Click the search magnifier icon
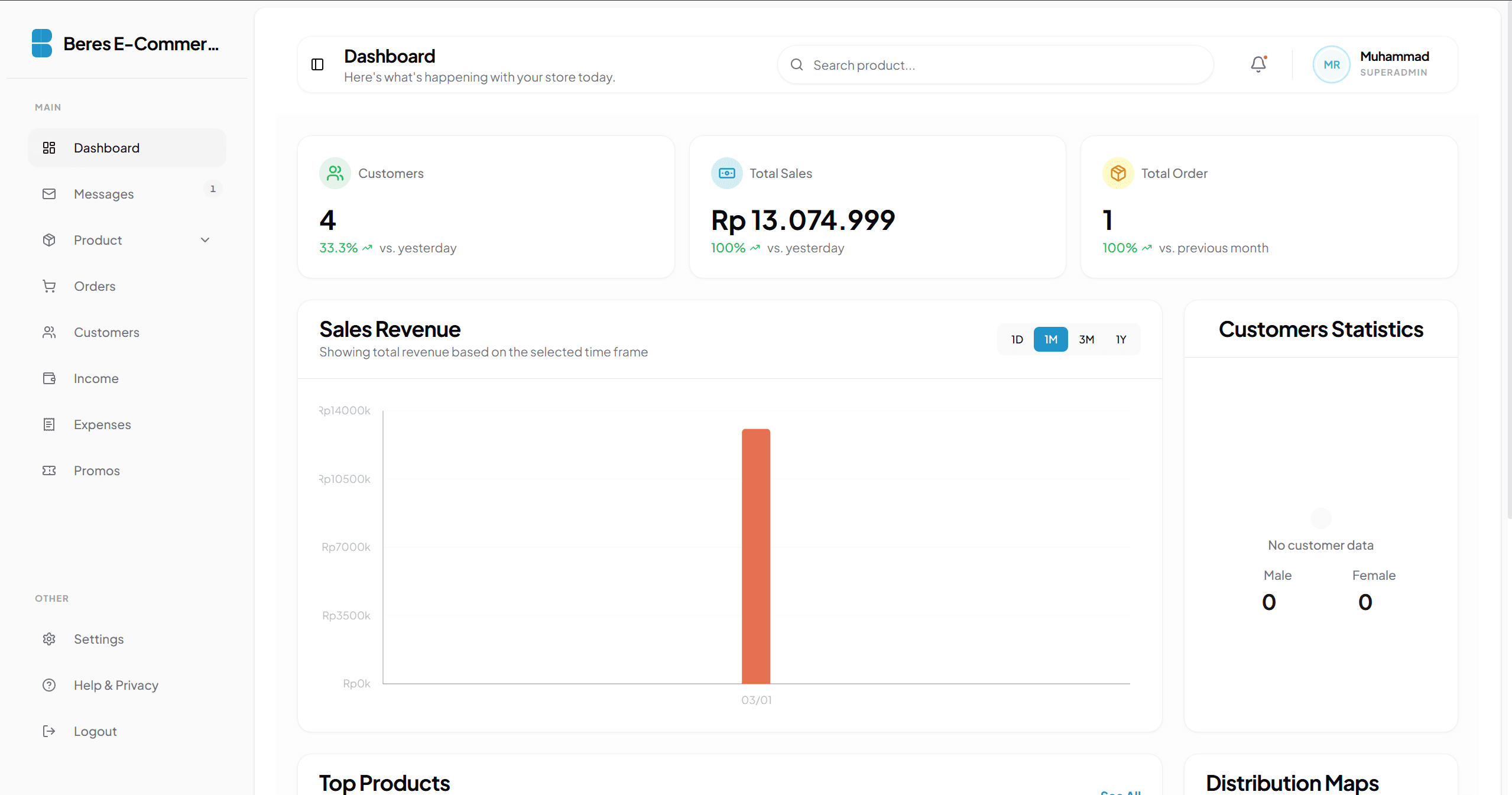Viewport: 1512px width, 795px height. point(797,64)
